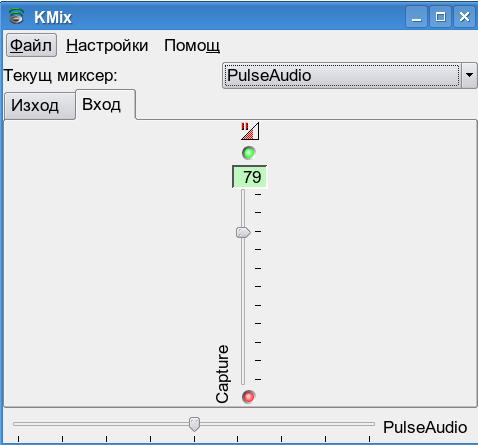Close the KMix window

(x=464, y=16)
